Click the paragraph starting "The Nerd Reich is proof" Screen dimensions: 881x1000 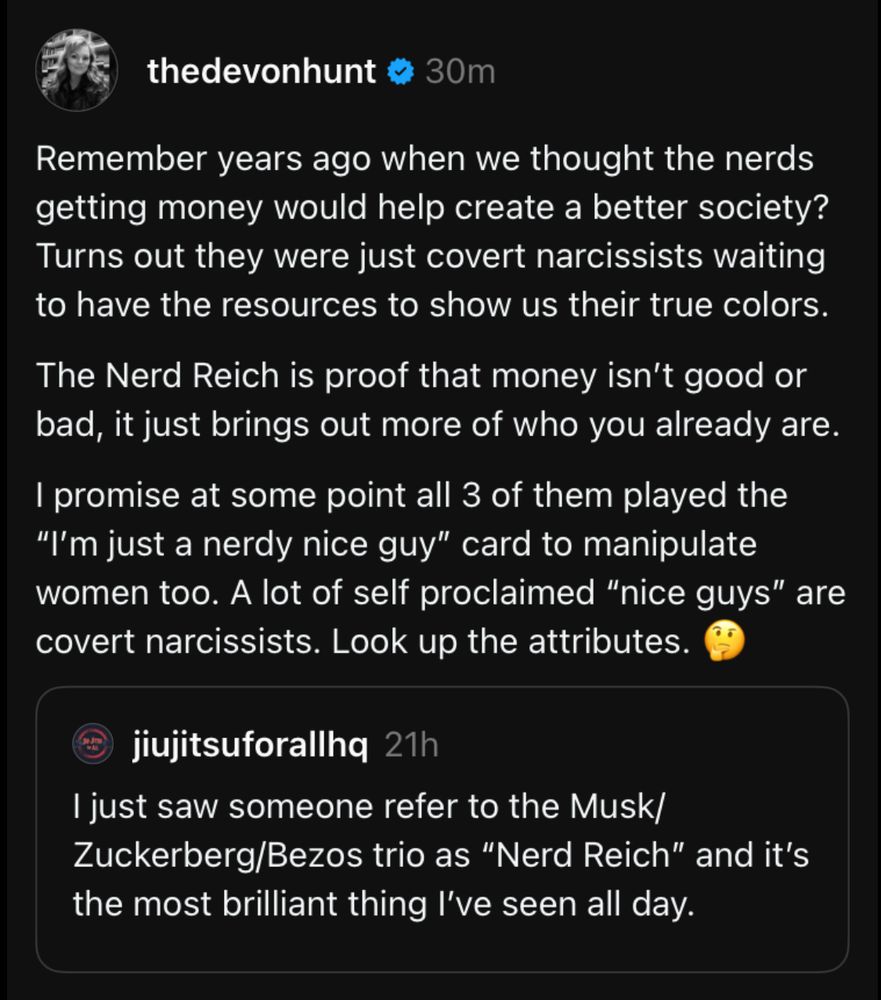tap(435, 400)
